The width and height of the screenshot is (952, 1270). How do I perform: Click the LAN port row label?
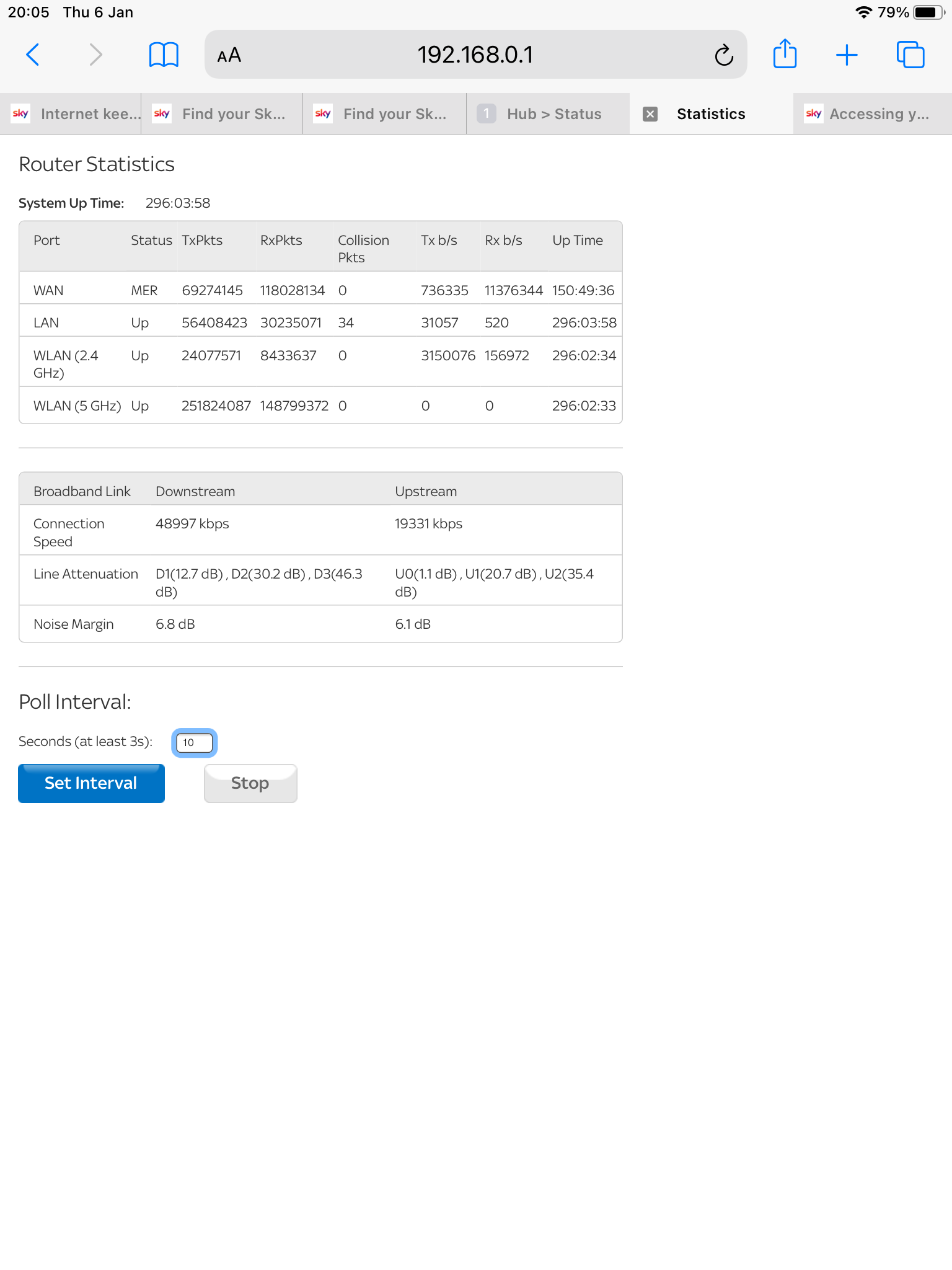pyautogui.click(x=46, y=323)
